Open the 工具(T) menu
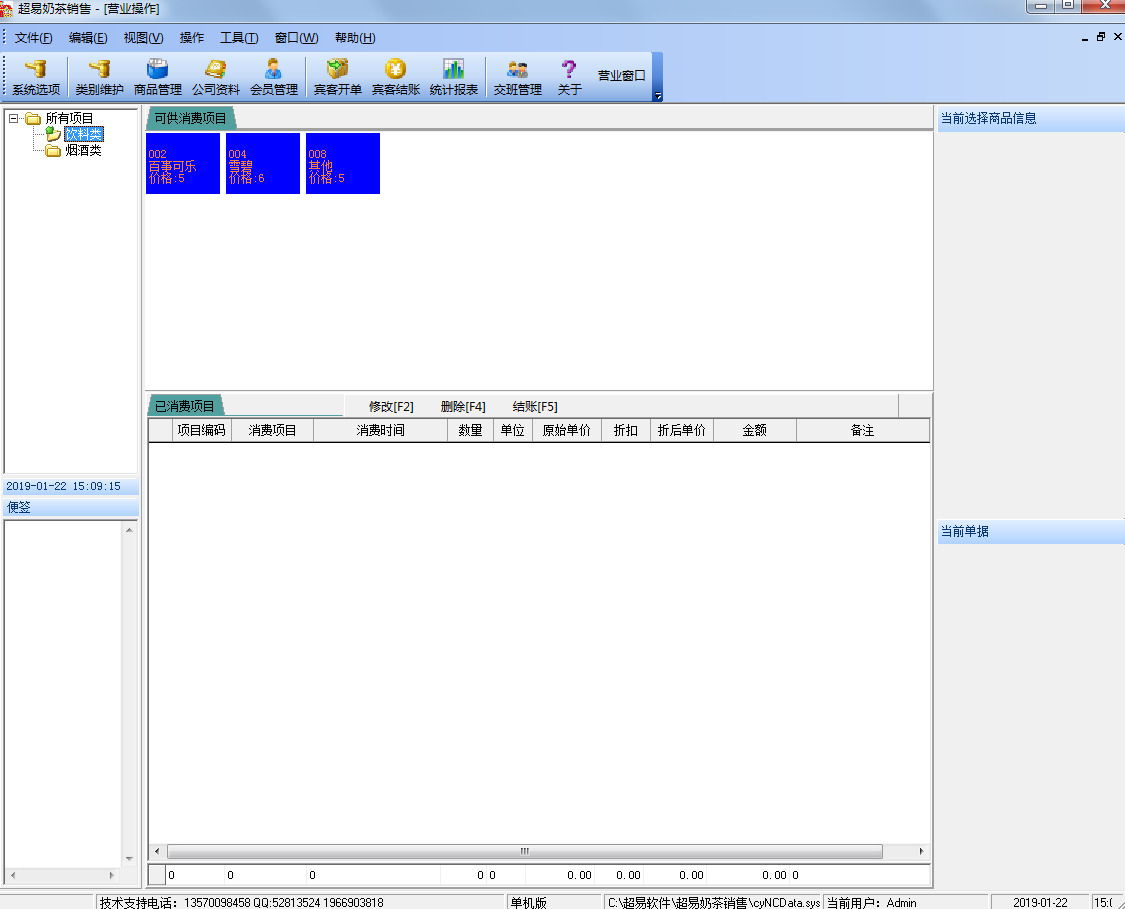The height and width of the screenshot is (909, 1125). click(x=239, y=38)
